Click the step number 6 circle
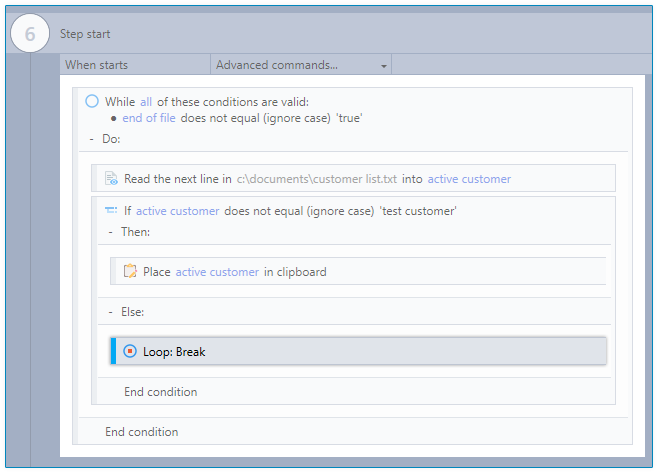The width and height of the screenshot is (658, 473). [30, 34]
